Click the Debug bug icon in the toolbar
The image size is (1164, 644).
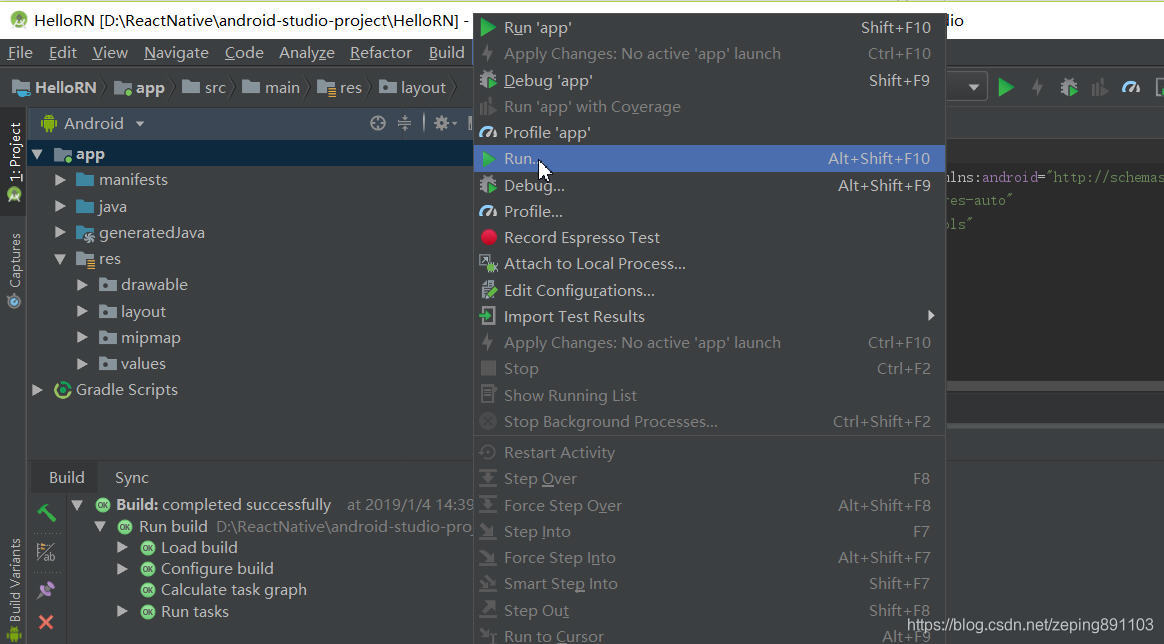pos(1069,88)
